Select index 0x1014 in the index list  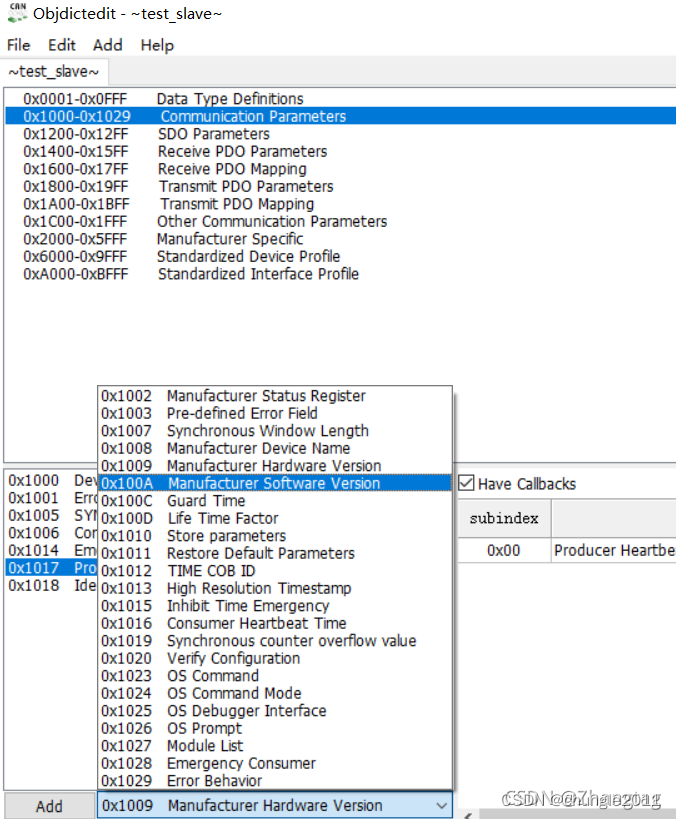pos(51,551)
